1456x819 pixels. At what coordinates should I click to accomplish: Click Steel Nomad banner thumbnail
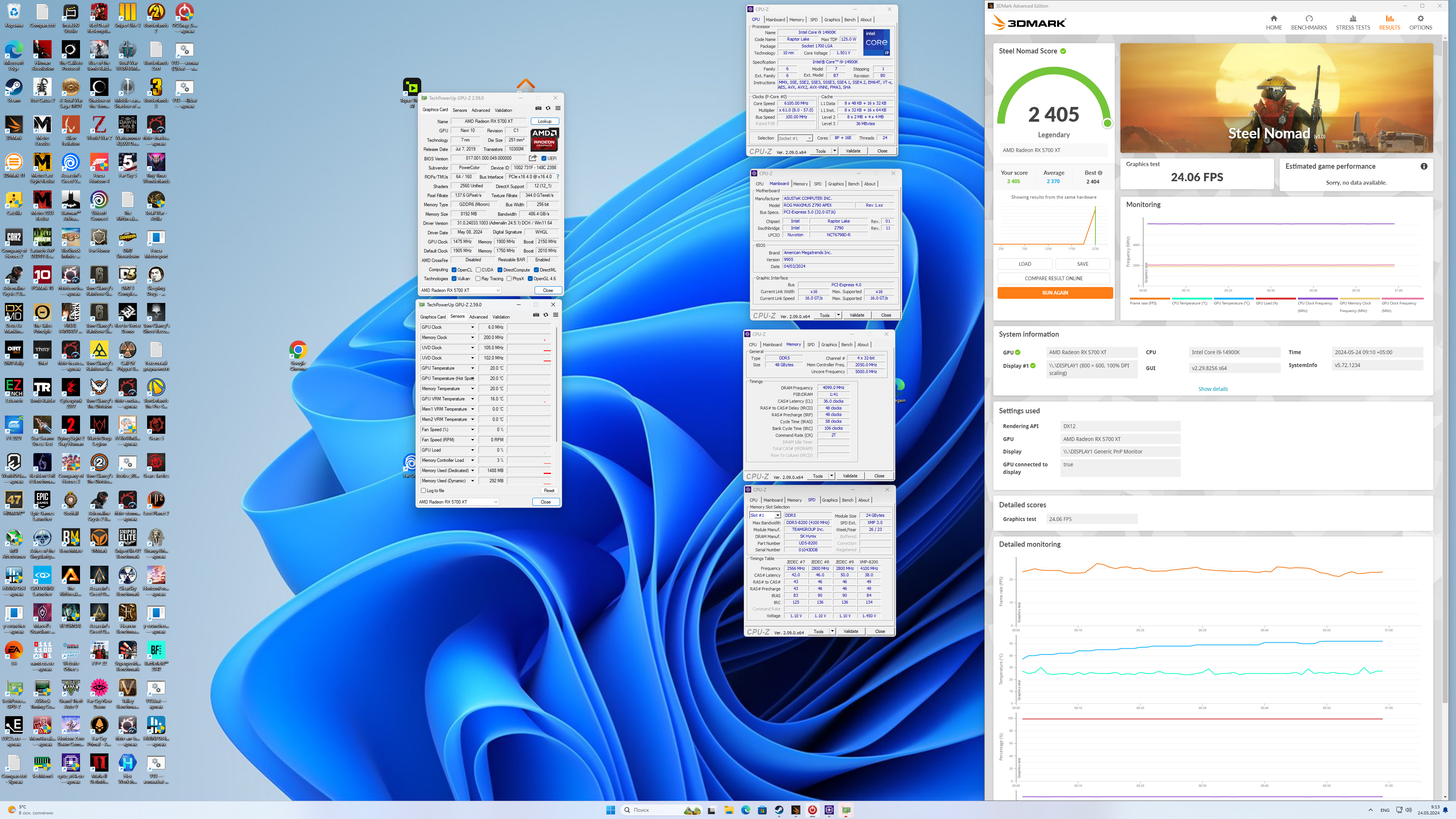pos(1276,98)
